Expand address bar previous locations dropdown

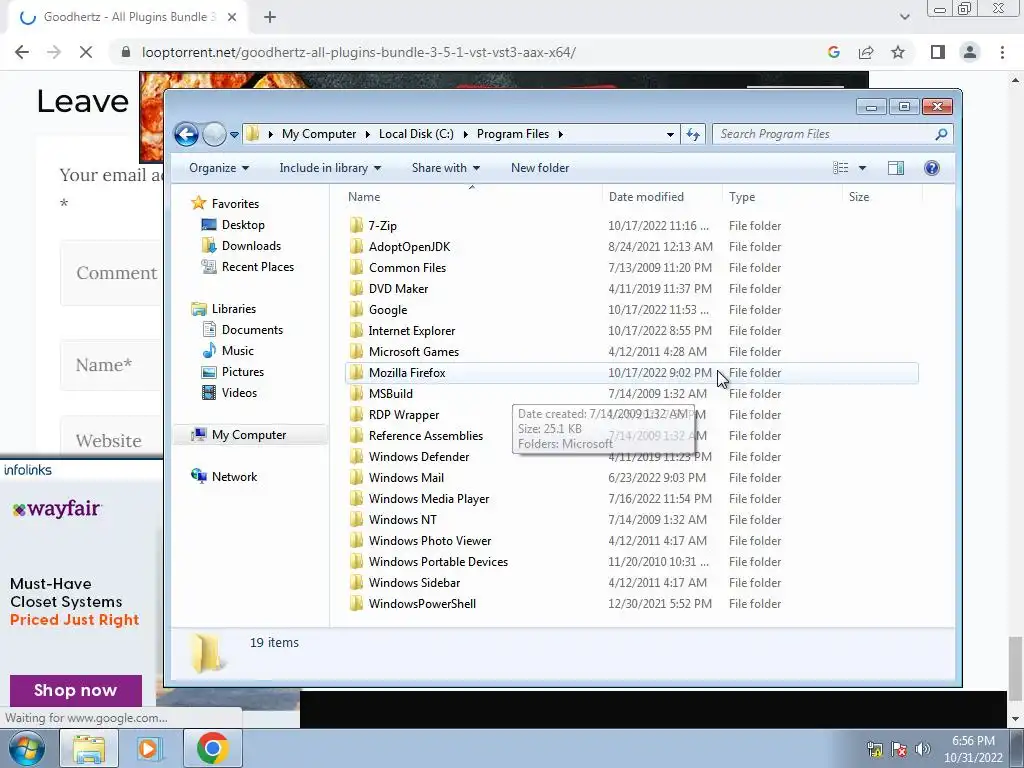coord(670,135)
